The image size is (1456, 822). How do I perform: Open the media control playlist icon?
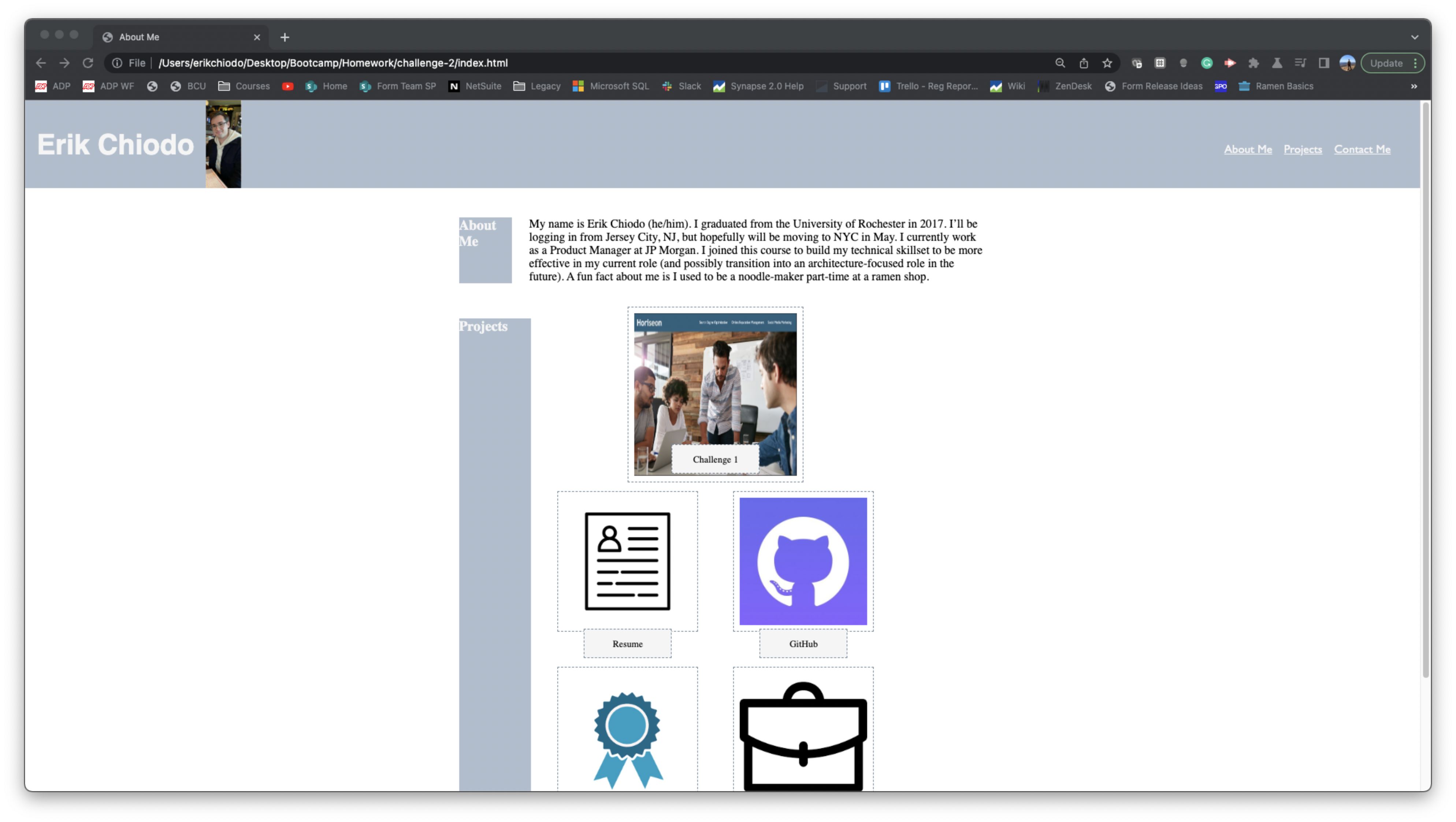[x=1300, y=63]
